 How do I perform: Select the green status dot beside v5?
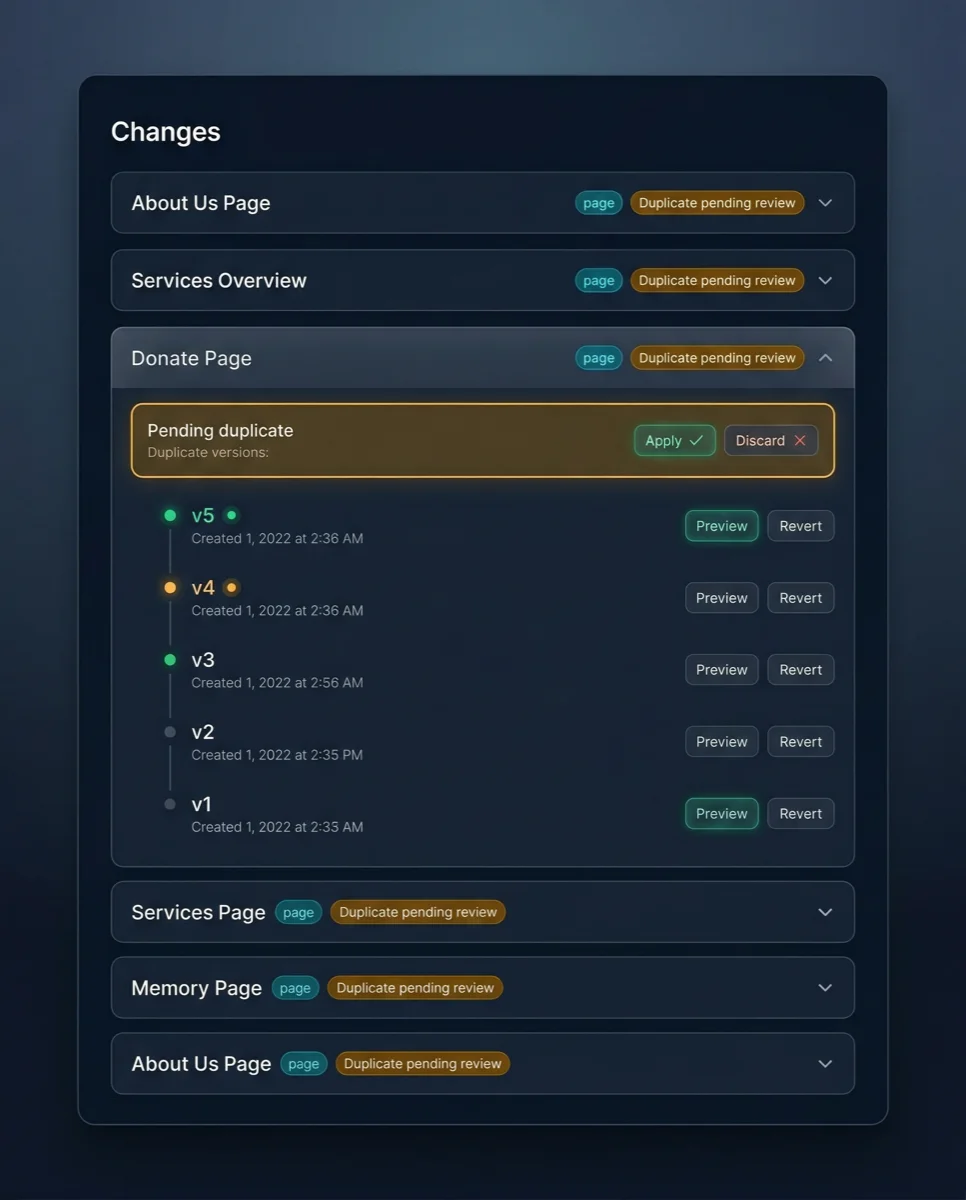click(170, 515)
